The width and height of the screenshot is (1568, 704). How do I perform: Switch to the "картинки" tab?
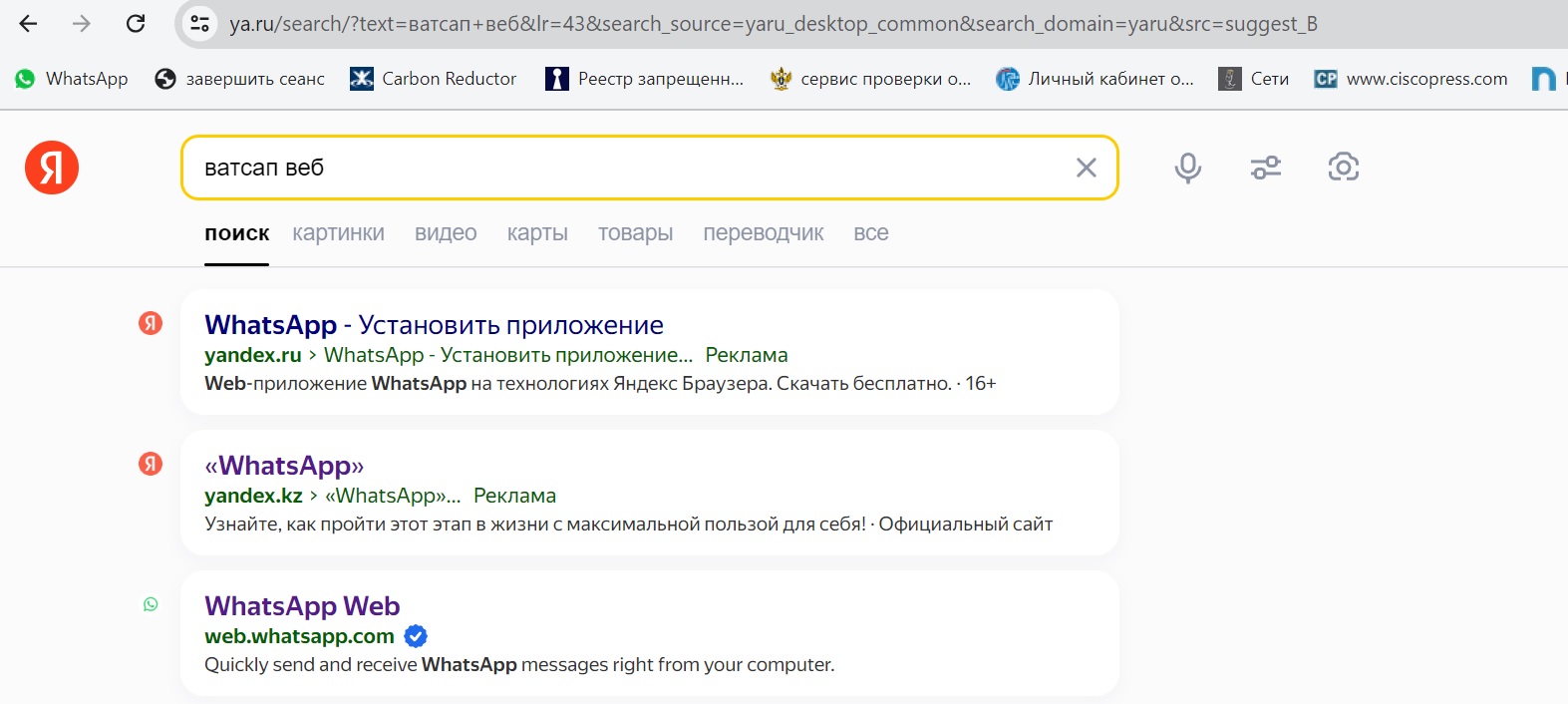tap(339, 233)
